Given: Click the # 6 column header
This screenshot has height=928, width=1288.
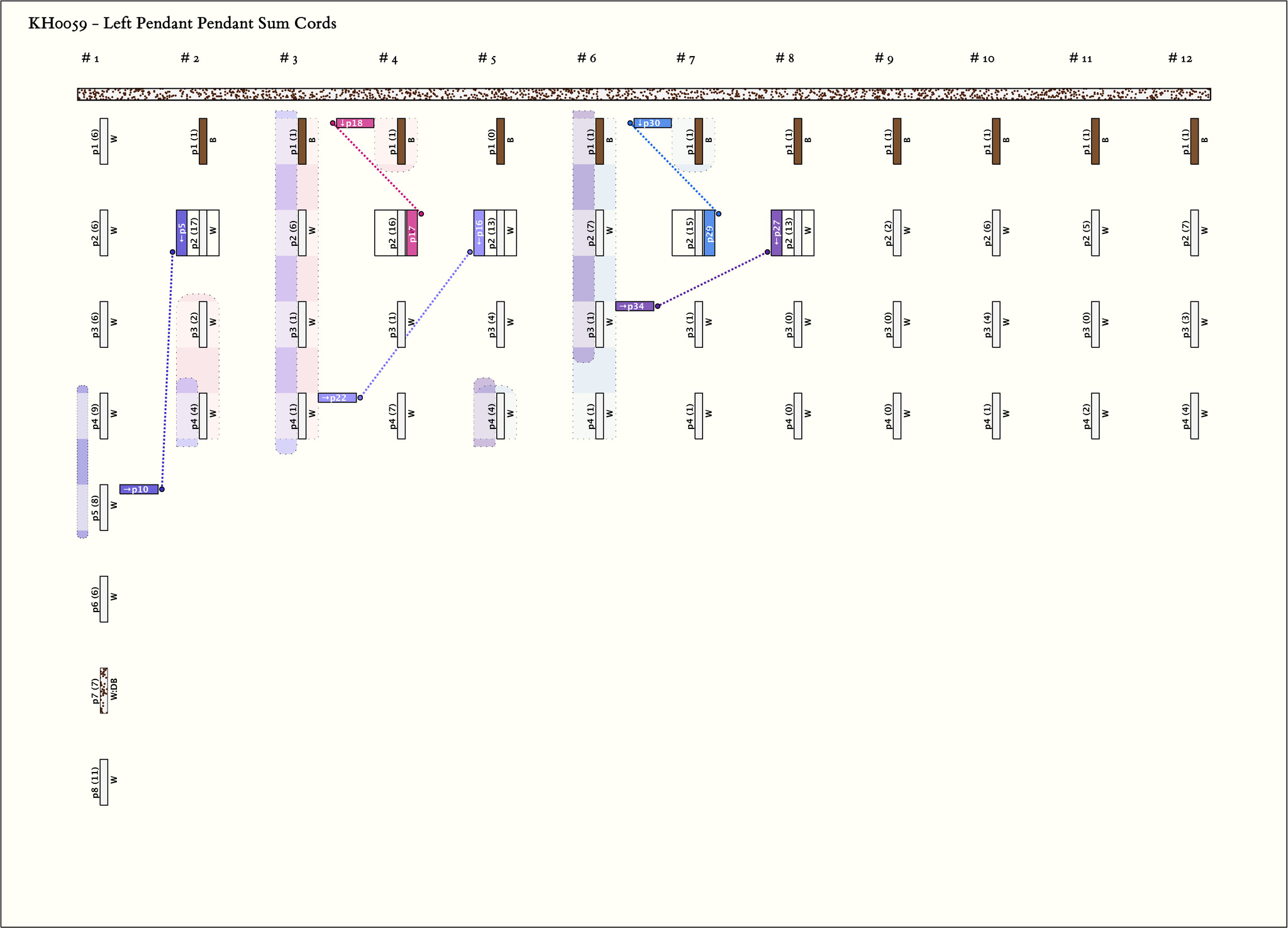Looking at the screenshot, I should [x=586, y=59].
